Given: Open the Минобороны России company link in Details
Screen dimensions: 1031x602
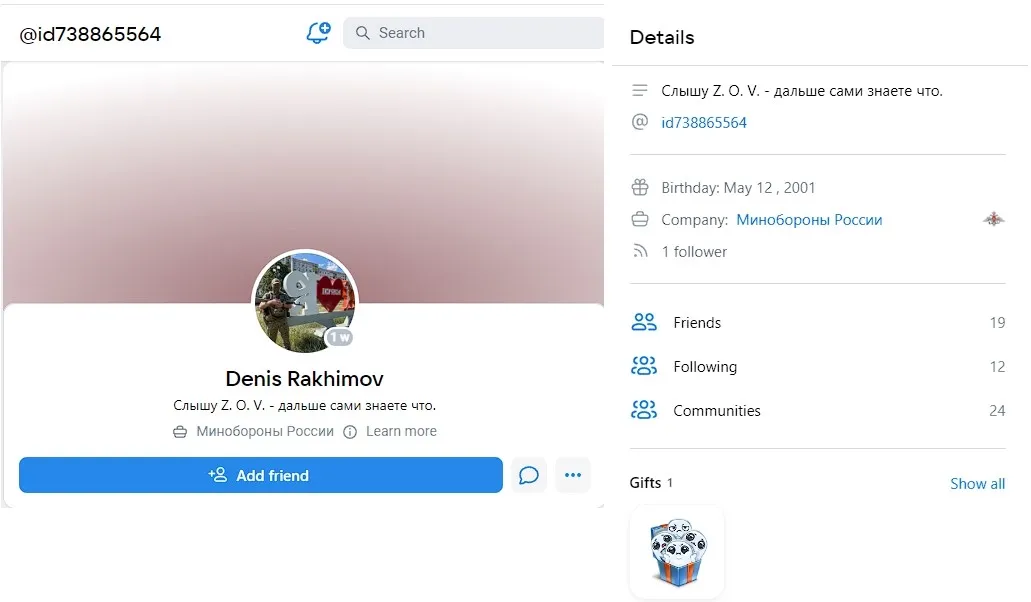Looking at the screenshot, I should click(x=809, y=220).
